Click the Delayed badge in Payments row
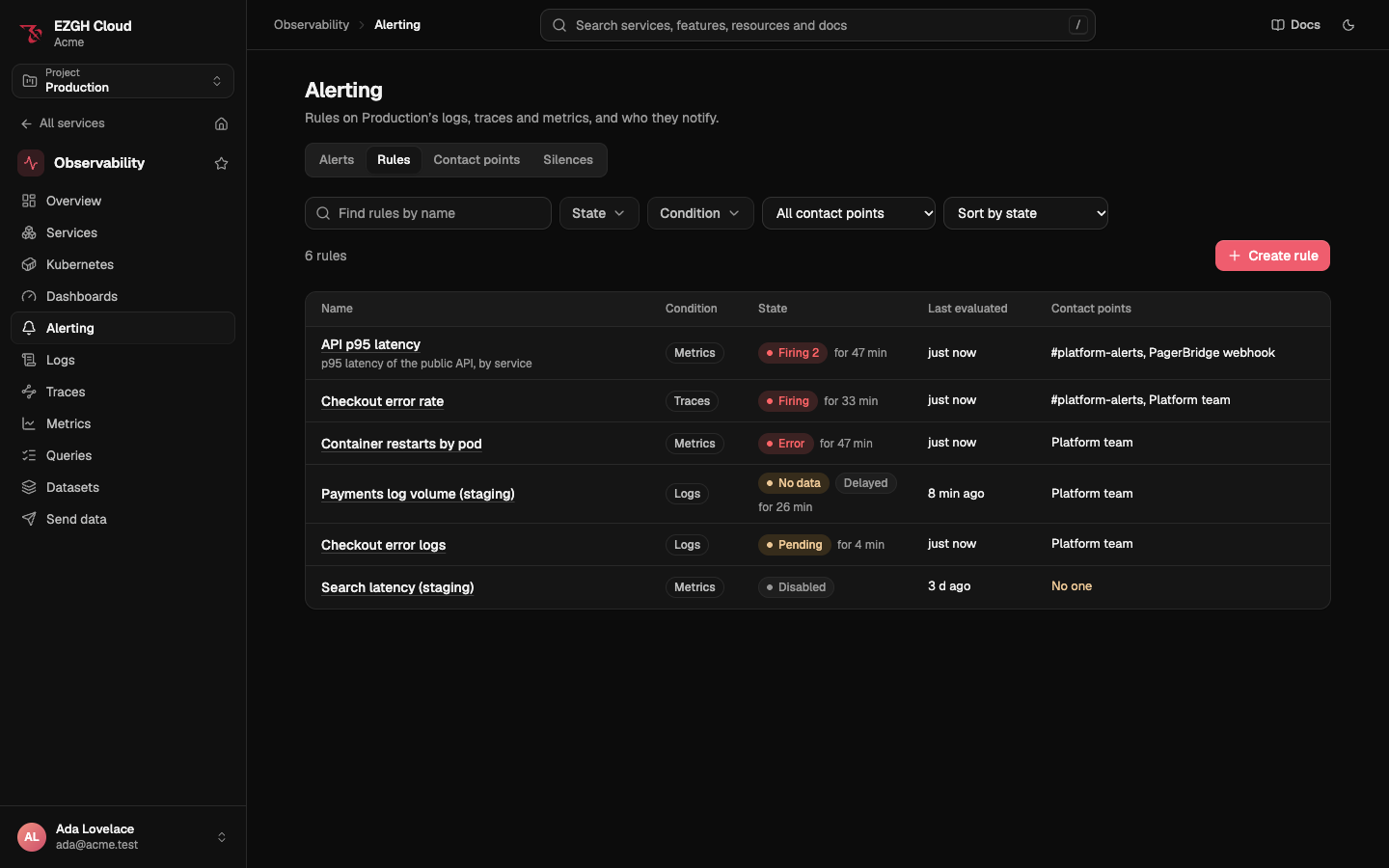 pos(865,483)
